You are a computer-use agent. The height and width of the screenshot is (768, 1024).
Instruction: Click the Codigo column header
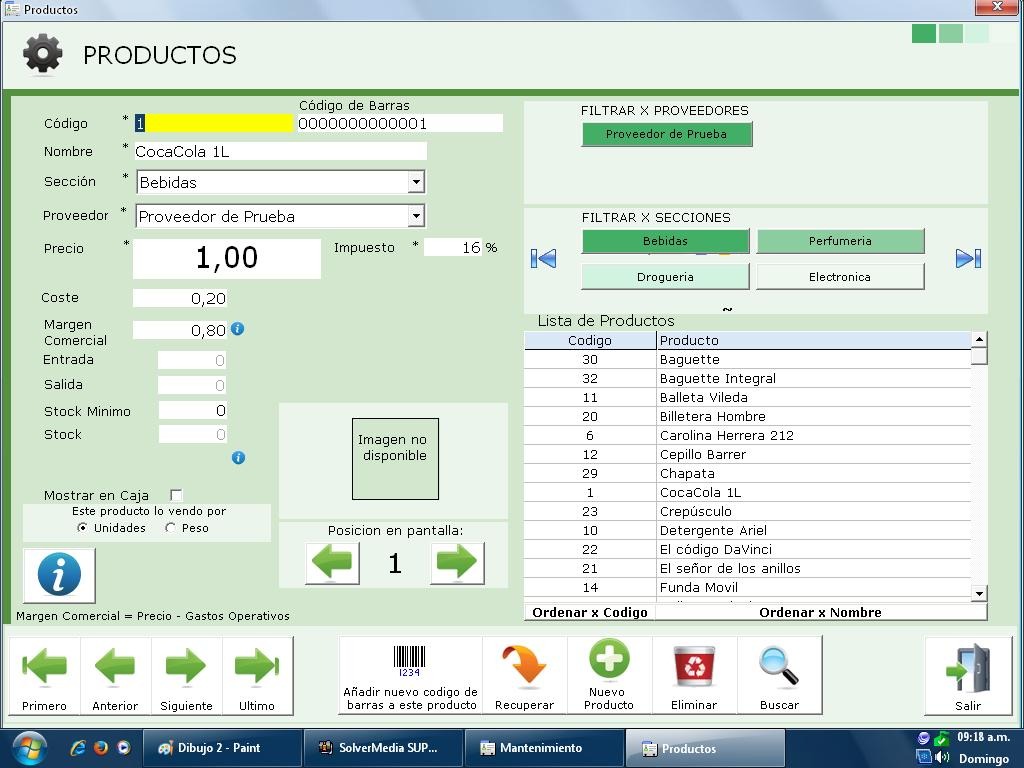[590, 340]
